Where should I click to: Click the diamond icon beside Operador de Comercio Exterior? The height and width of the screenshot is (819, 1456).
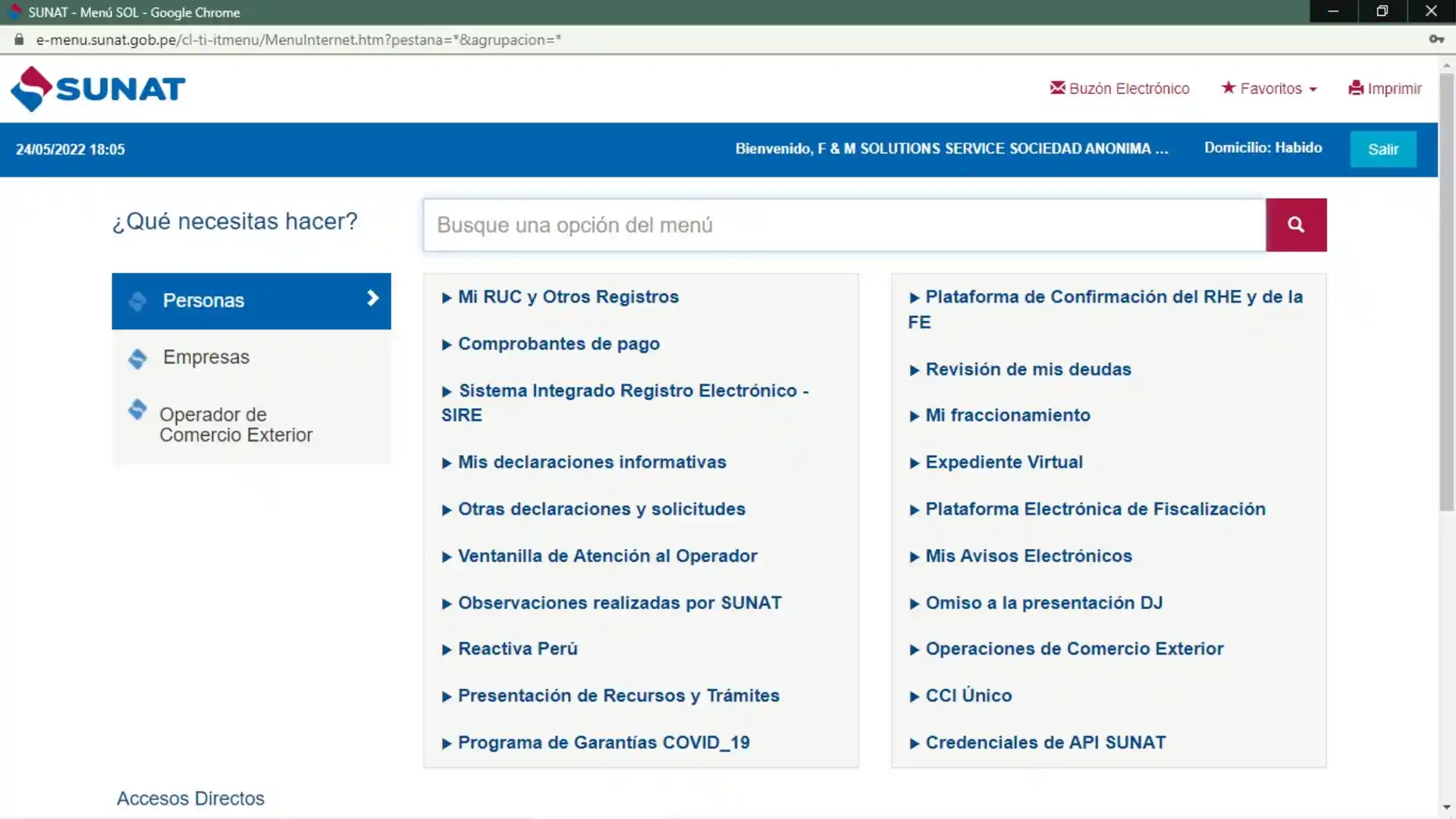pyautogui.click(x=137, y=409)
